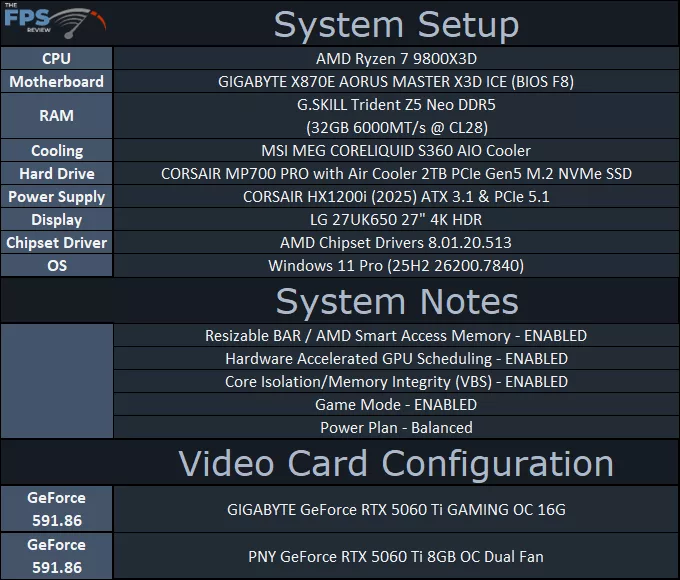The height and width of the screenshot is (580, 680).
Task: Click GeForce 591.86 label beside PNY card
Action: point(56,556)
